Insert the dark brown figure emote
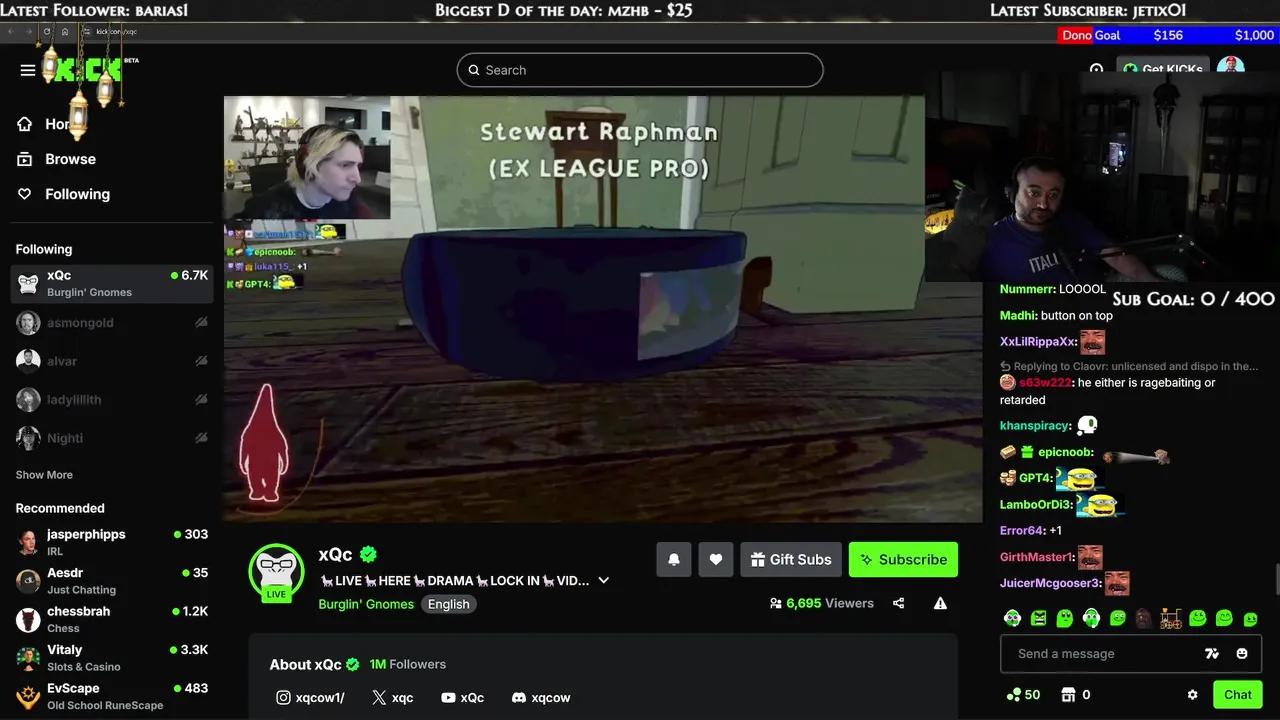This screenshot has height=720, width=1280. (x=1144, y=619)
